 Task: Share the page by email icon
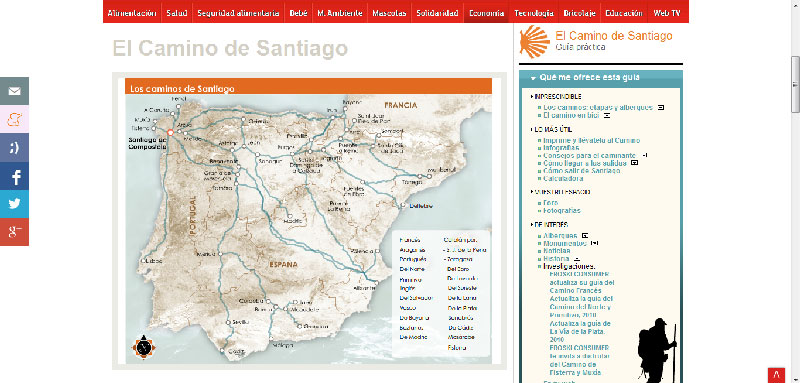(14, 91)
